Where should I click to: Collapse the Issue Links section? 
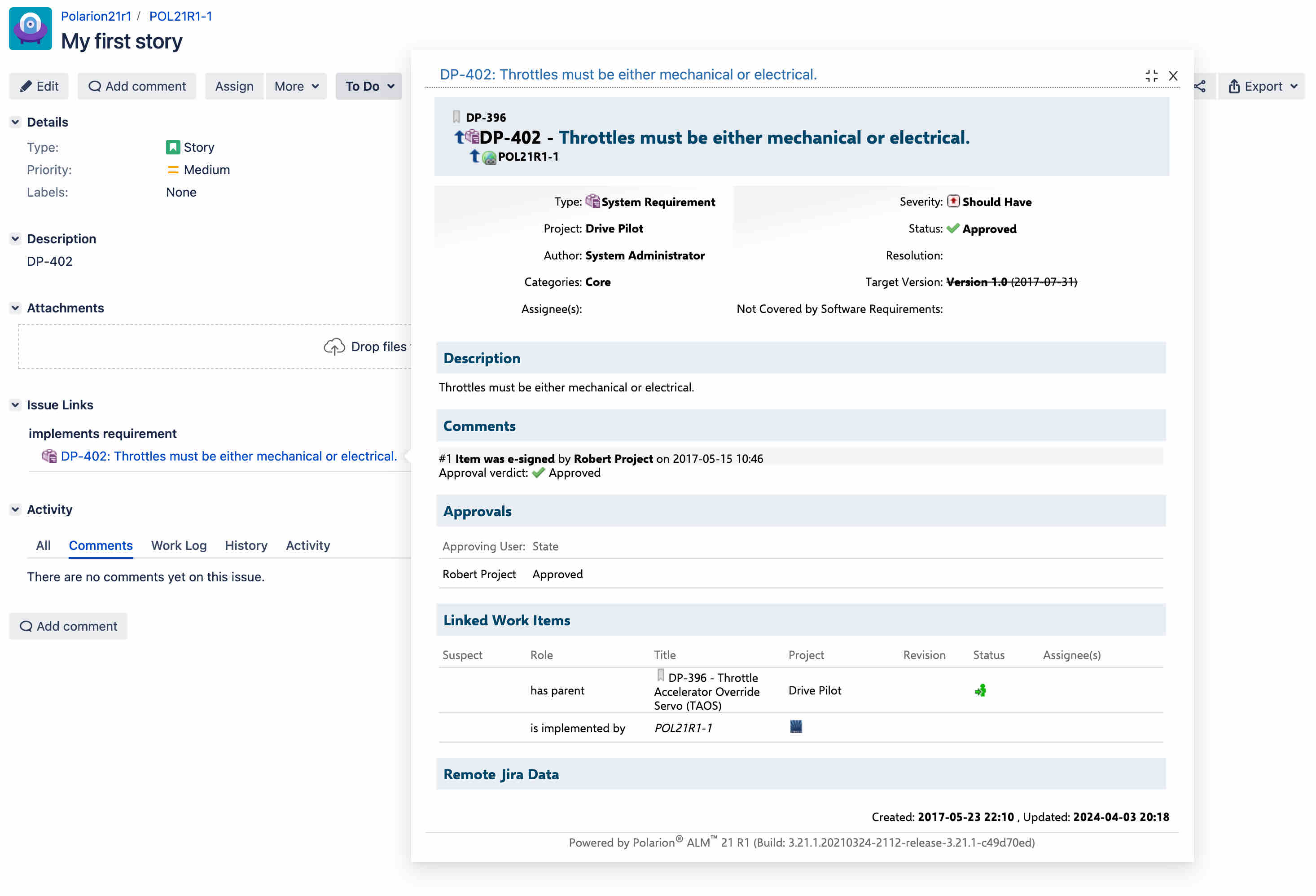pos(15,405)
